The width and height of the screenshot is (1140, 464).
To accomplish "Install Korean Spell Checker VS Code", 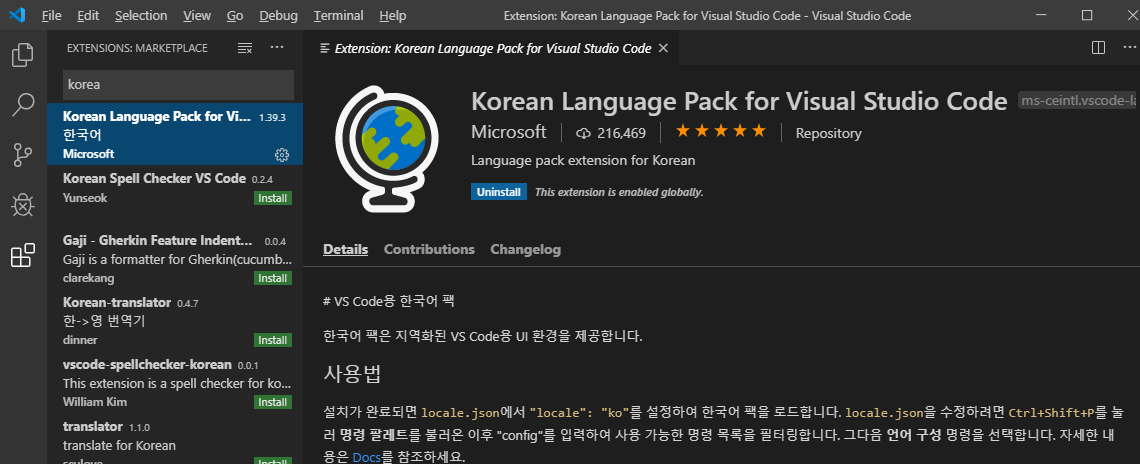I will click(273, 199).
